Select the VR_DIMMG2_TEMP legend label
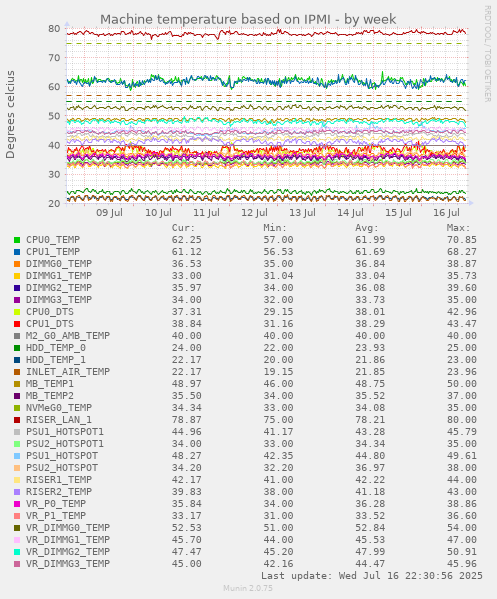497x599 pixels. coord(68,552)
